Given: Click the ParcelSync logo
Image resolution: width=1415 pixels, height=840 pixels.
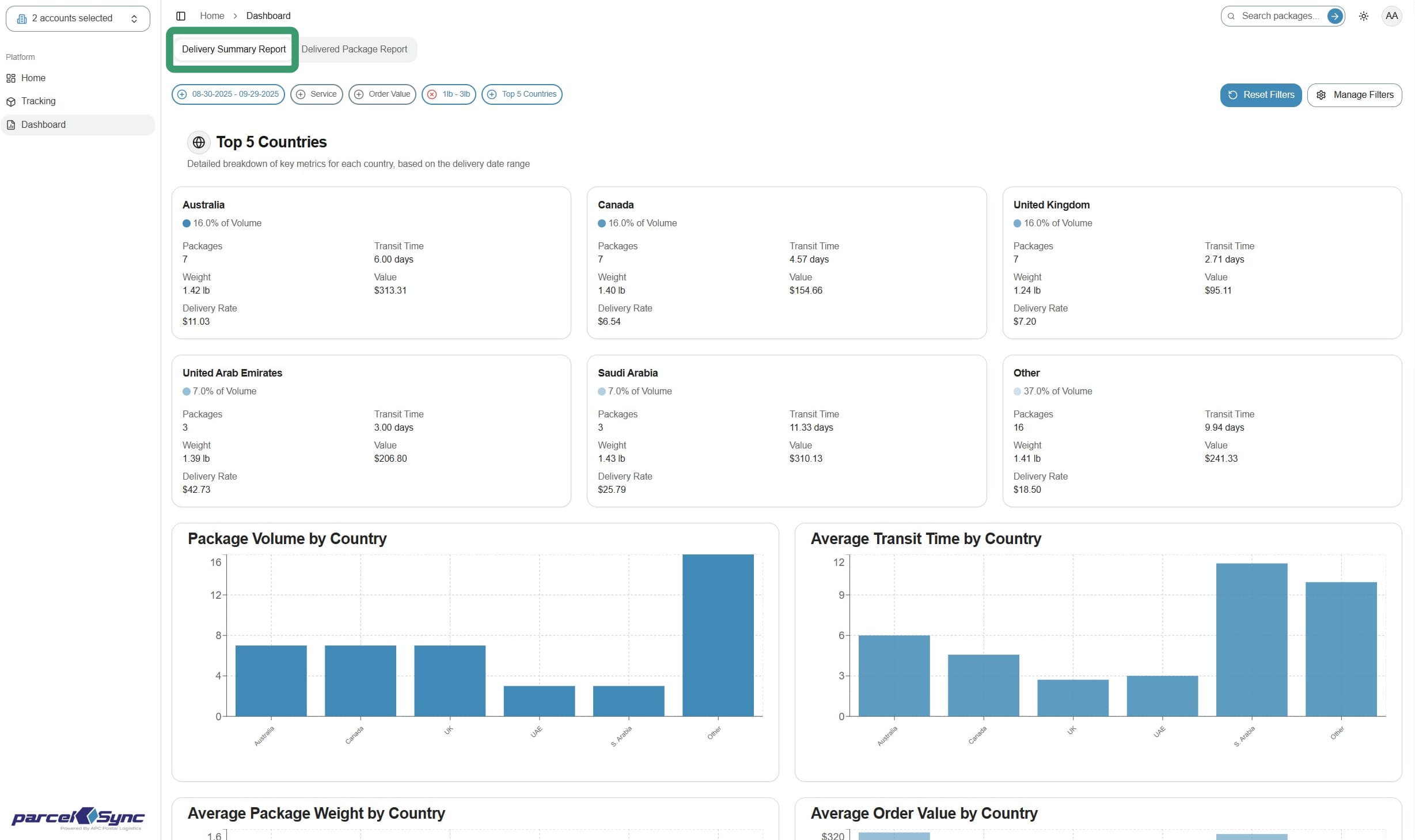Looking at the screenshot, I should click(78, 818).
